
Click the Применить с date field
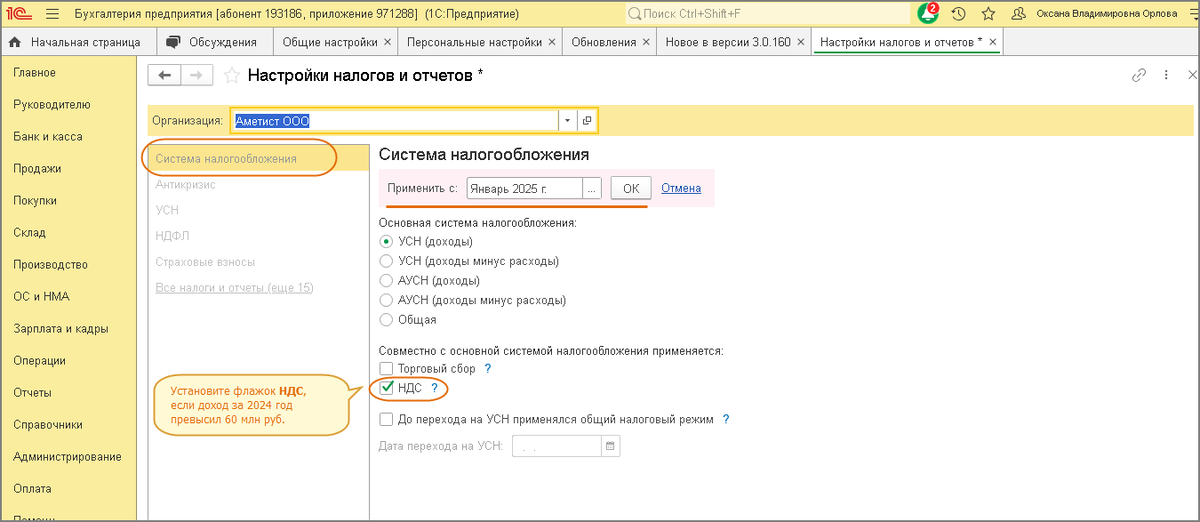[x=524, y=188]
